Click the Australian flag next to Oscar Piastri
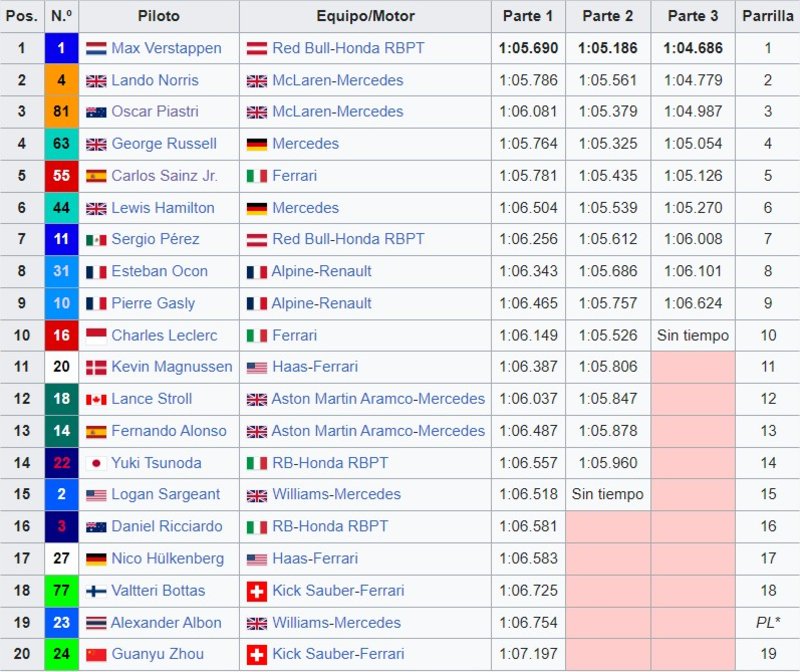The image size is (800, 672). (96, 112)
